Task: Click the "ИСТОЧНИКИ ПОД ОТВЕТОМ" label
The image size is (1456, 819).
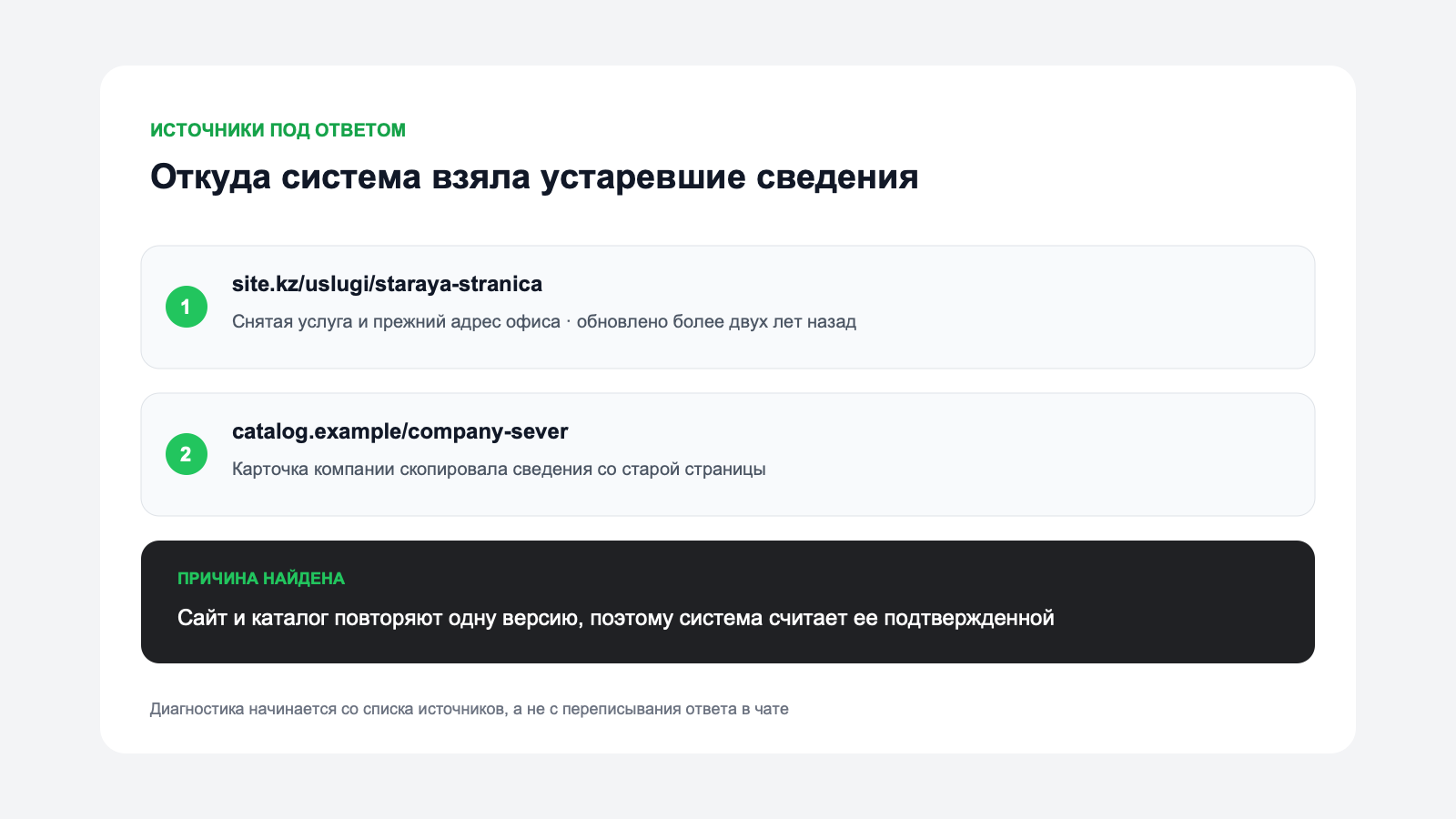Action: click(x=278, y=130)
